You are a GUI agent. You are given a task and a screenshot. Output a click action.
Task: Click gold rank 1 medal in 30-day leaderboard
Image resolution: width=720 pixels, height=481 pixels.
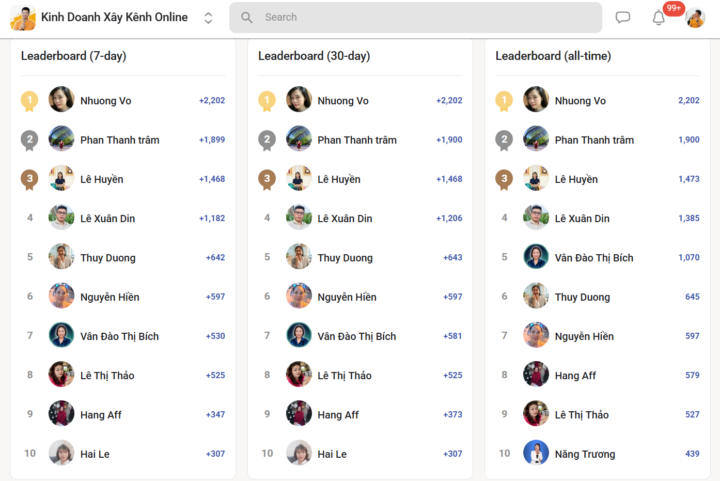click(x=267, y=101)
